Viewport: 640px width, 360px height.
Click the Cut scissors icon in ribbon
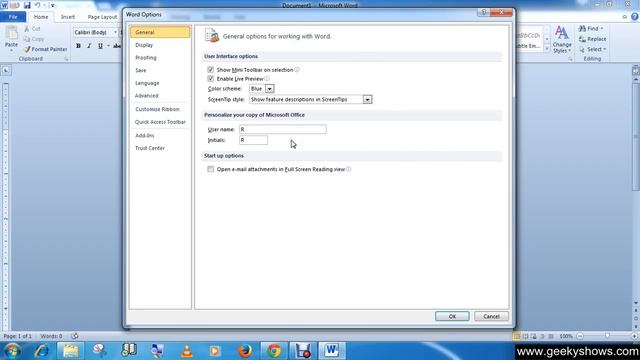pyautogui.click(x=27, y=29)
